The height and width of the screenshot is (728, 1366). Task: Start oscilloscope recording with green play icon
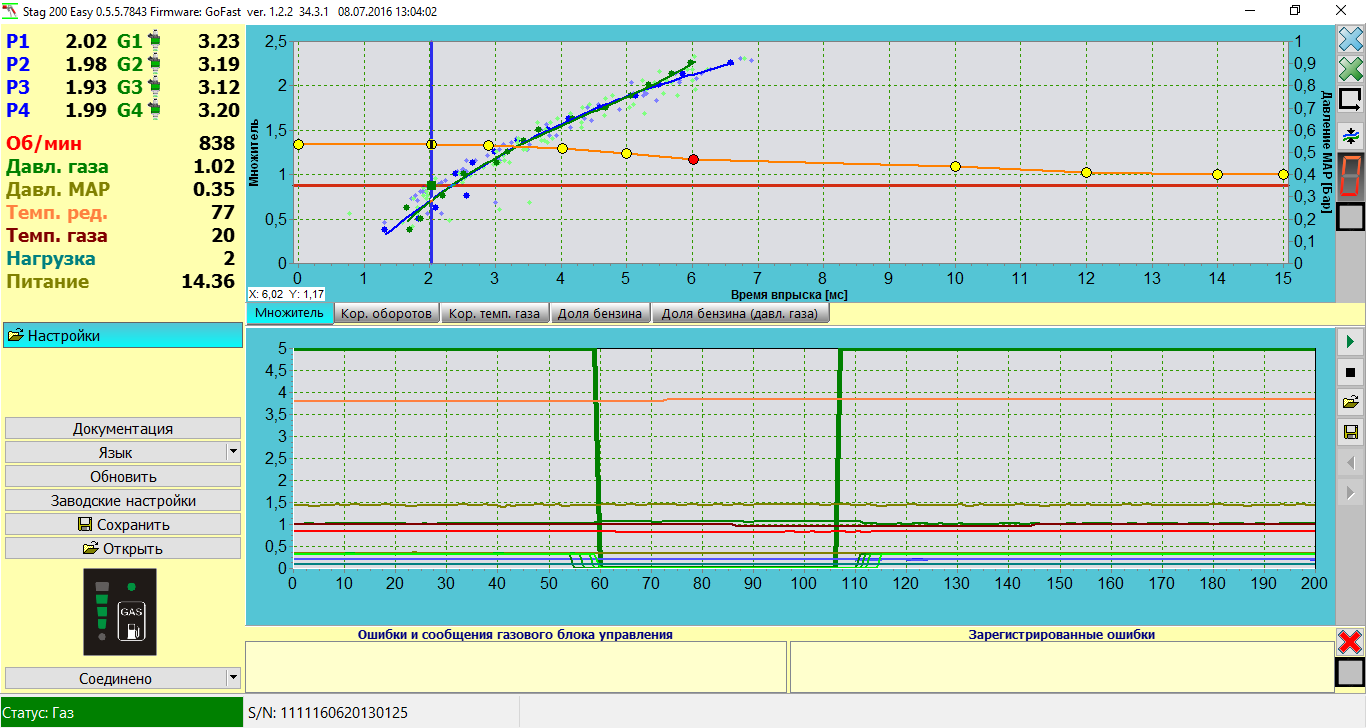click(1350, 342)
